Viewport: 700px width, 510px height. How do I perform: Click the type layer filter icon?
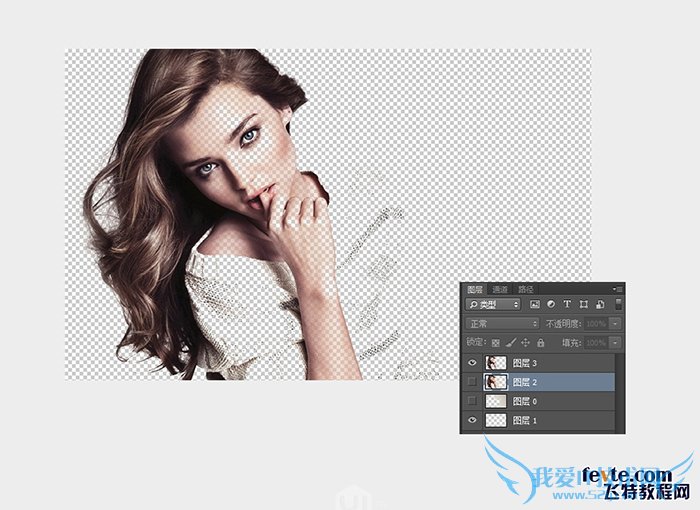pyautogui.click(x=567, y=304)
